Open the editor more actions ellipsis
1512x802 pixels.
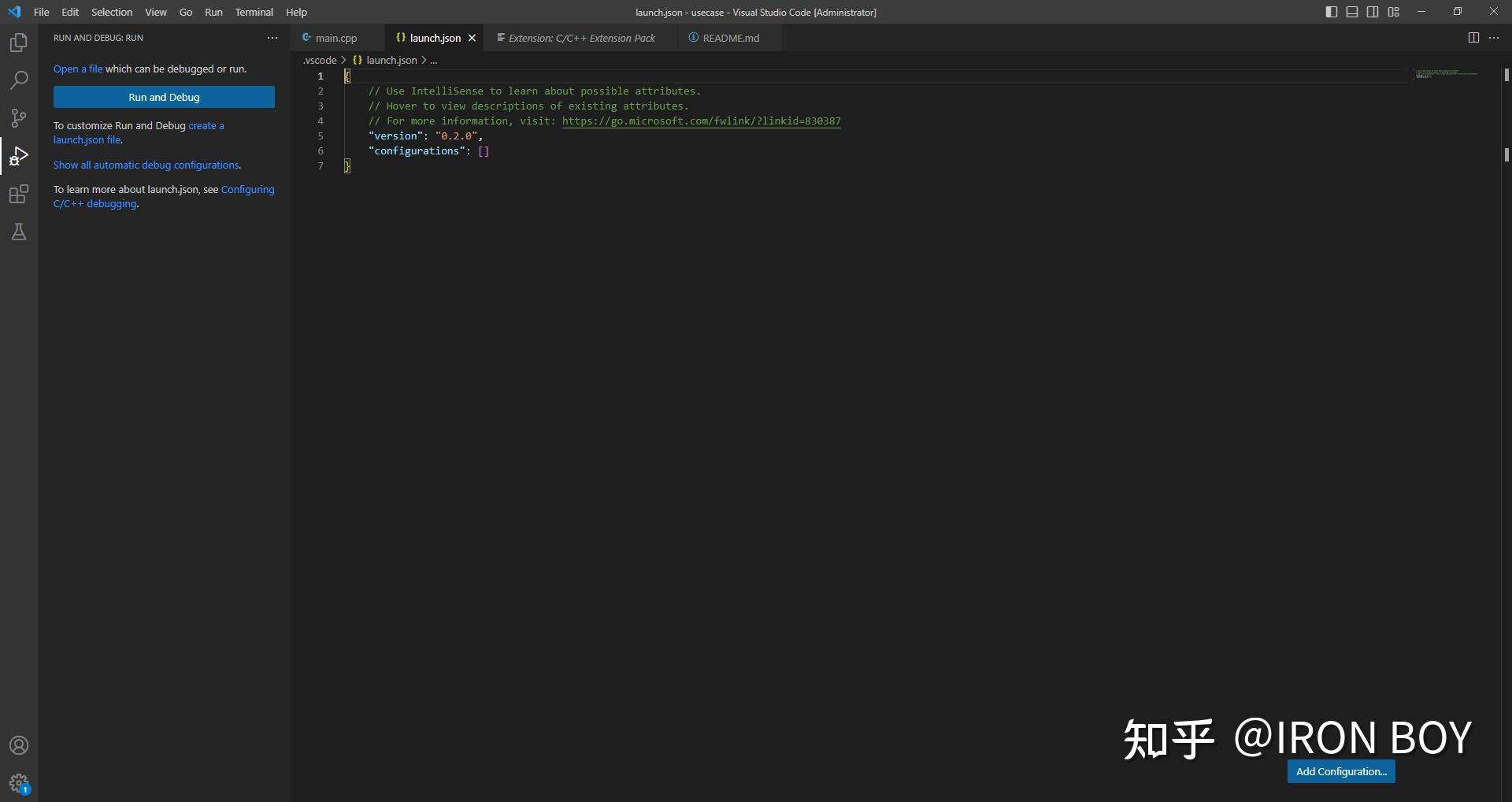click(1495, 37)
